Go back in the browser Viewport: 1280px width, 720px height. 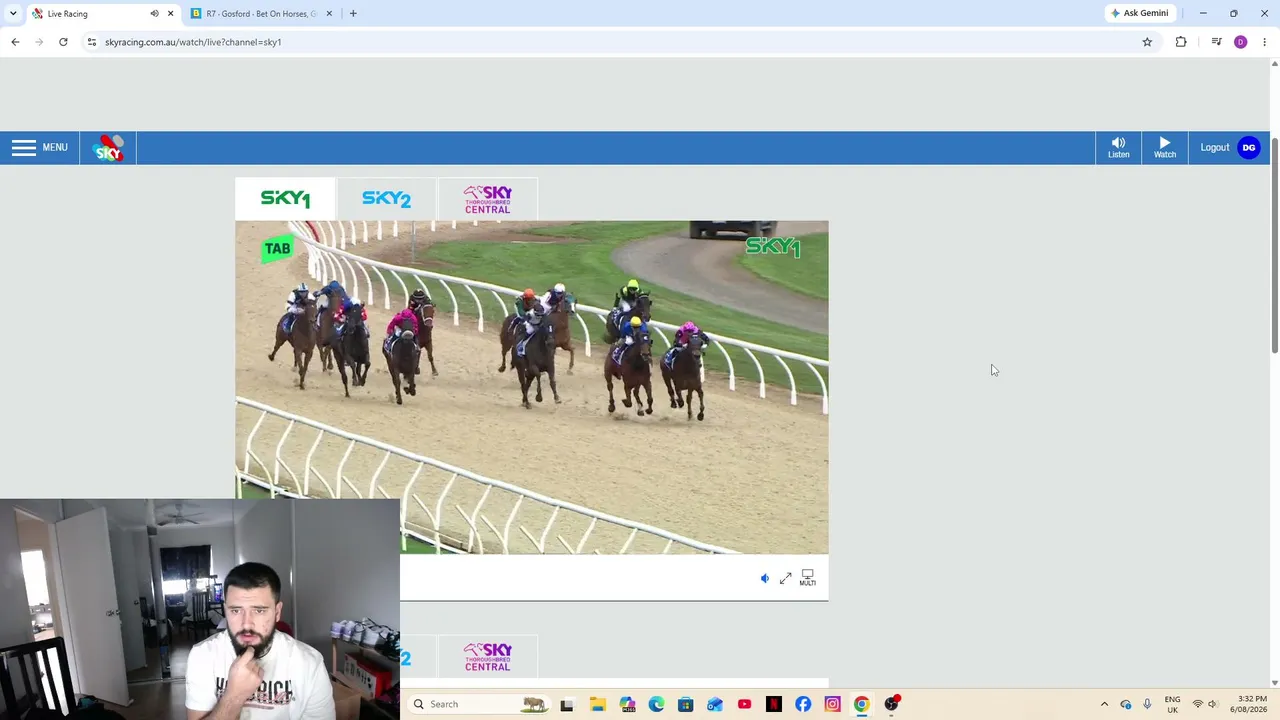pos(15,42)
